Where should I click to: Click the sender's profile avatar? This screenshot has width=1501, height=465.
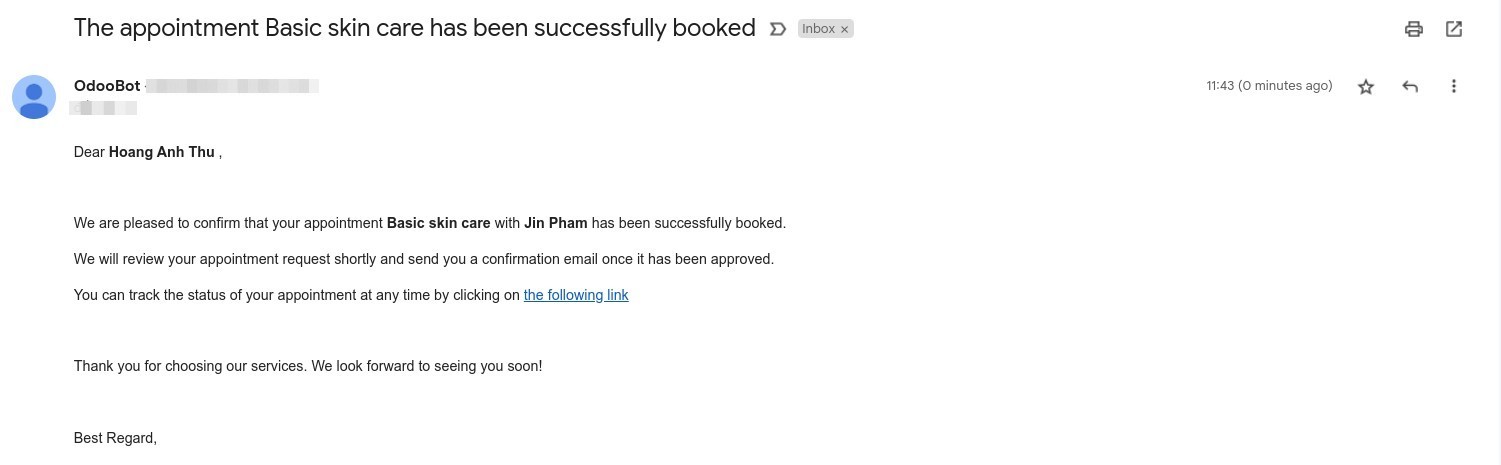pyautogui.click(x=33, y=97)
